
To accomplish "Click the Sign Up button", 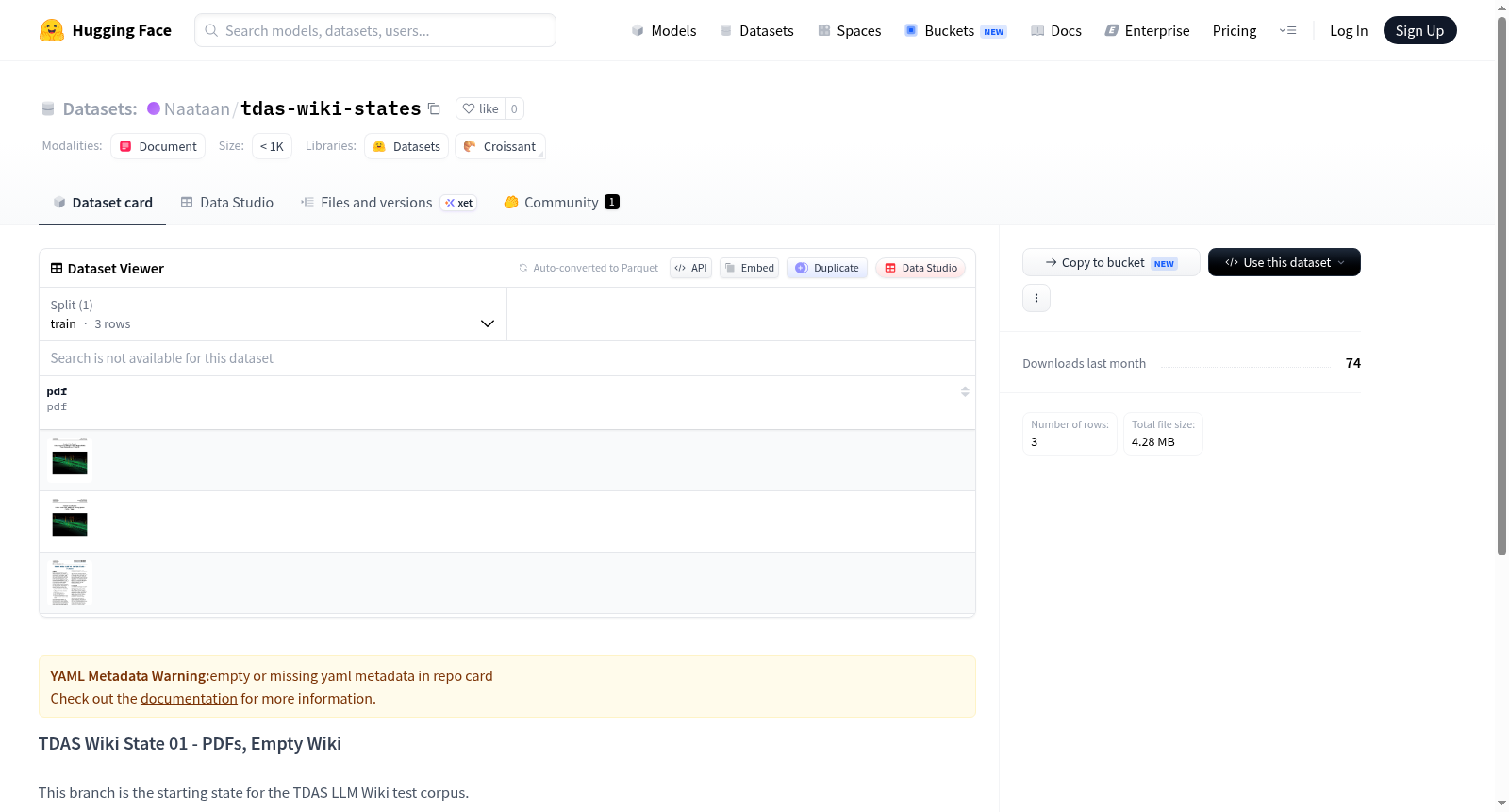I will (x=1419, y=30).
